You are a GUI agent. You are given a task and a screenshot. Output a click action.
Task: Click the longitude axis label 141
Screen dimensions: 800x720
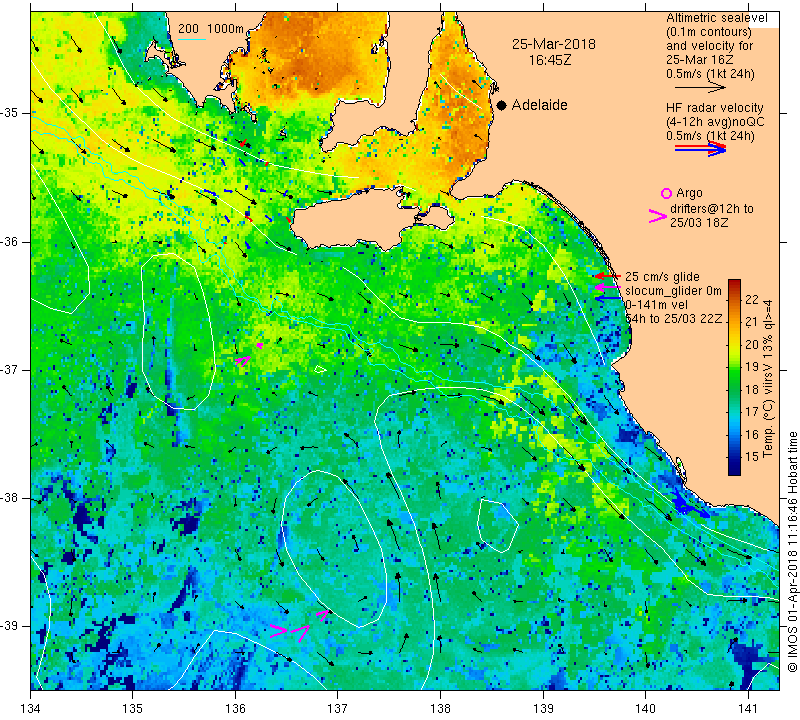coord(748,708)
